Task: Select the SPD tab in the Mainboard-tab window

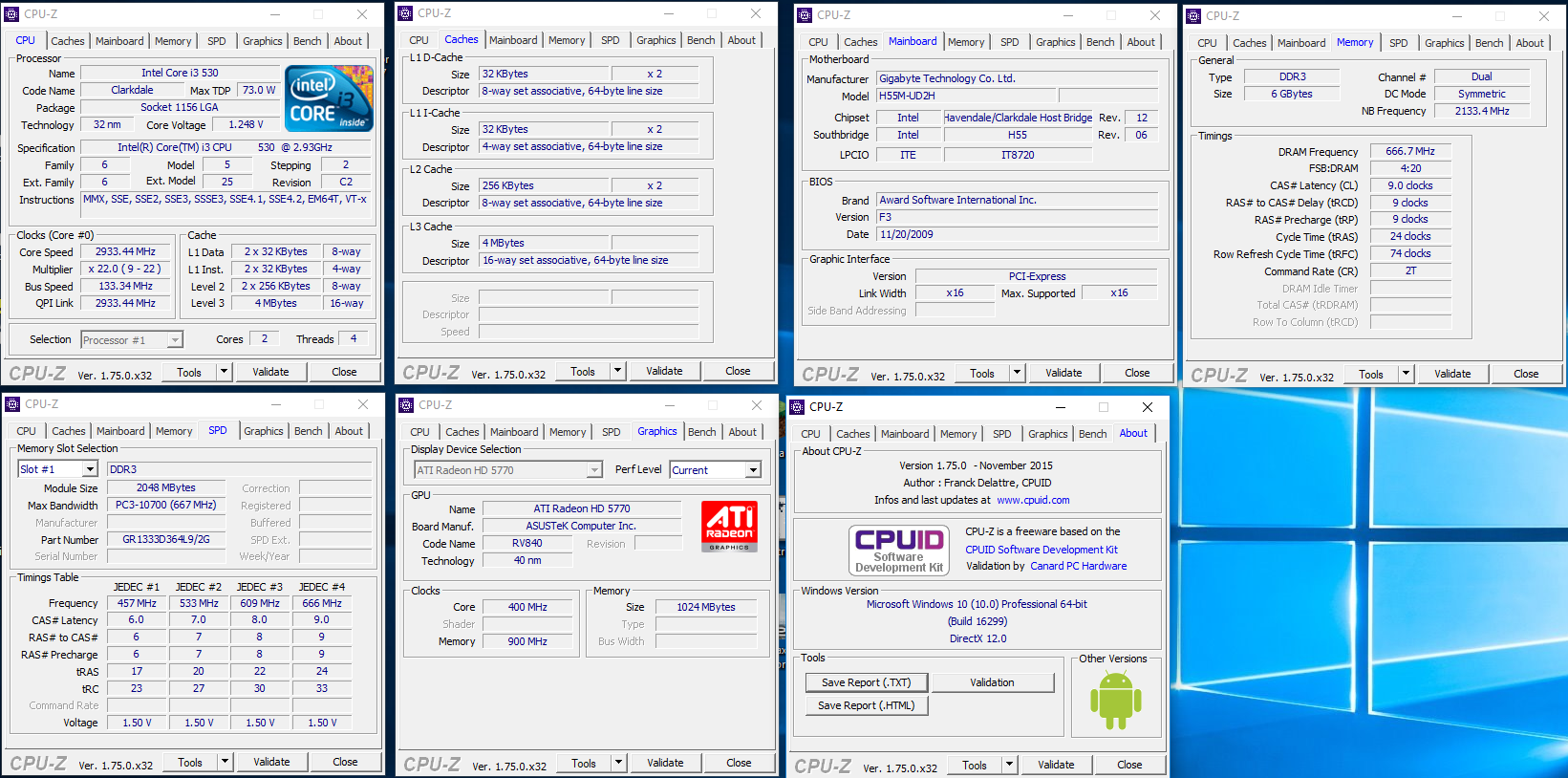Action: tap(1010, 42)
